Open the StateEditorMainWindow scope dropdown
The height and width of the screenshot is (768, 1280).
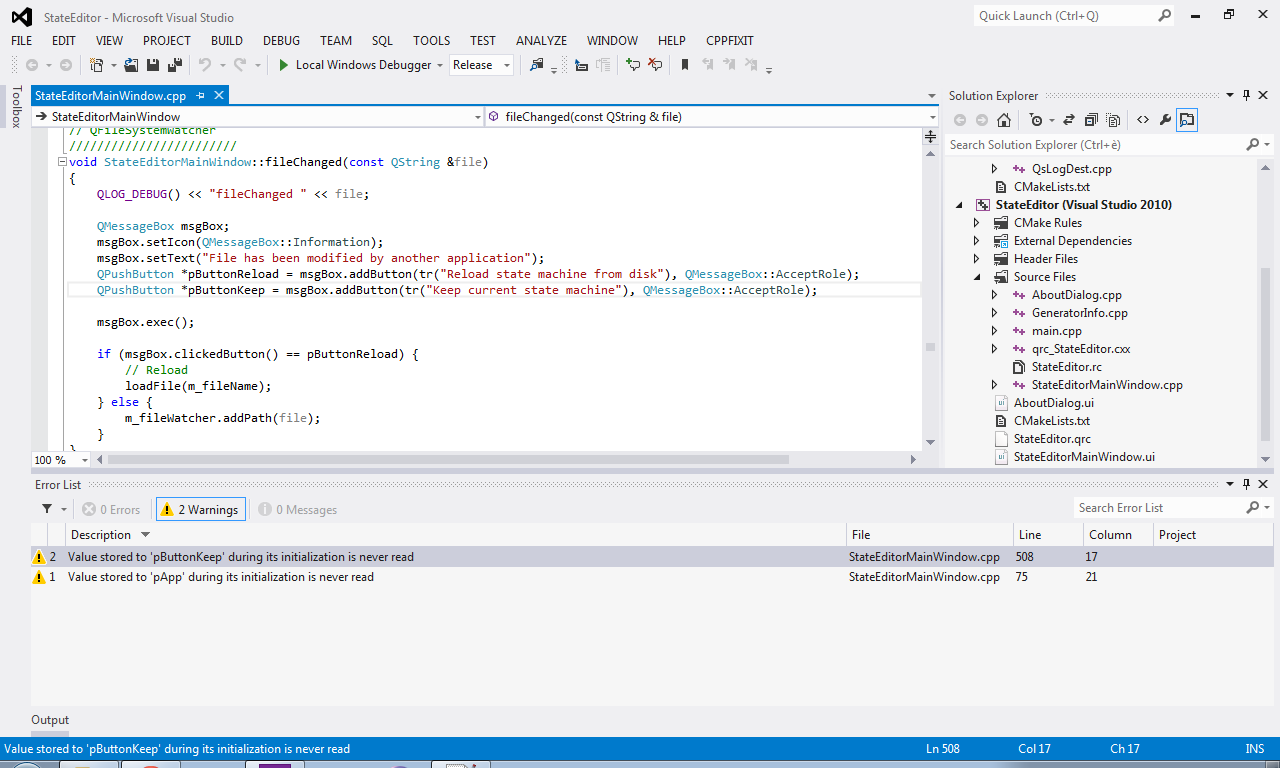(x=477, y=117)
